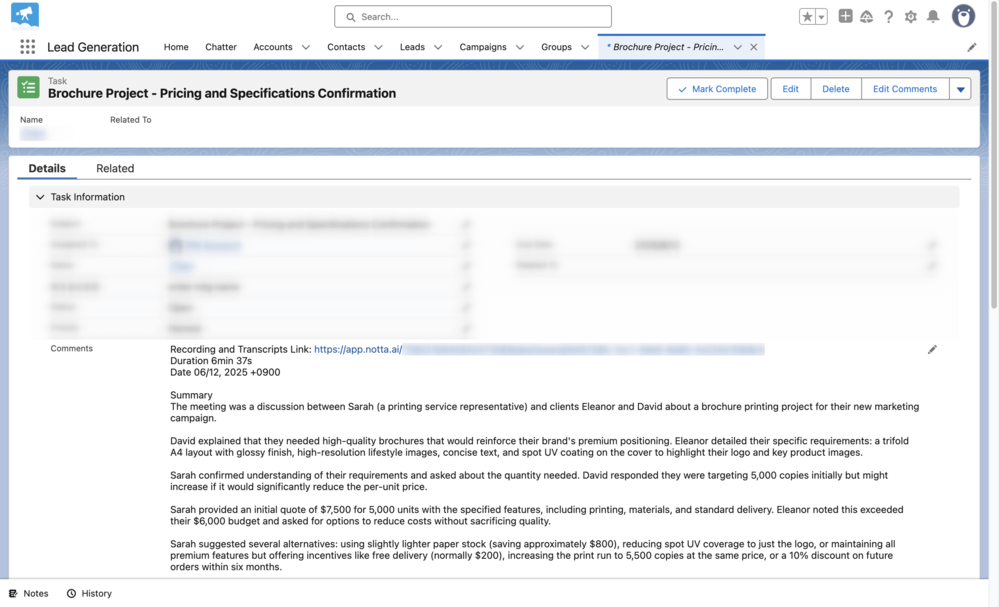Close the Brochure Project tab

click(754, 47)
